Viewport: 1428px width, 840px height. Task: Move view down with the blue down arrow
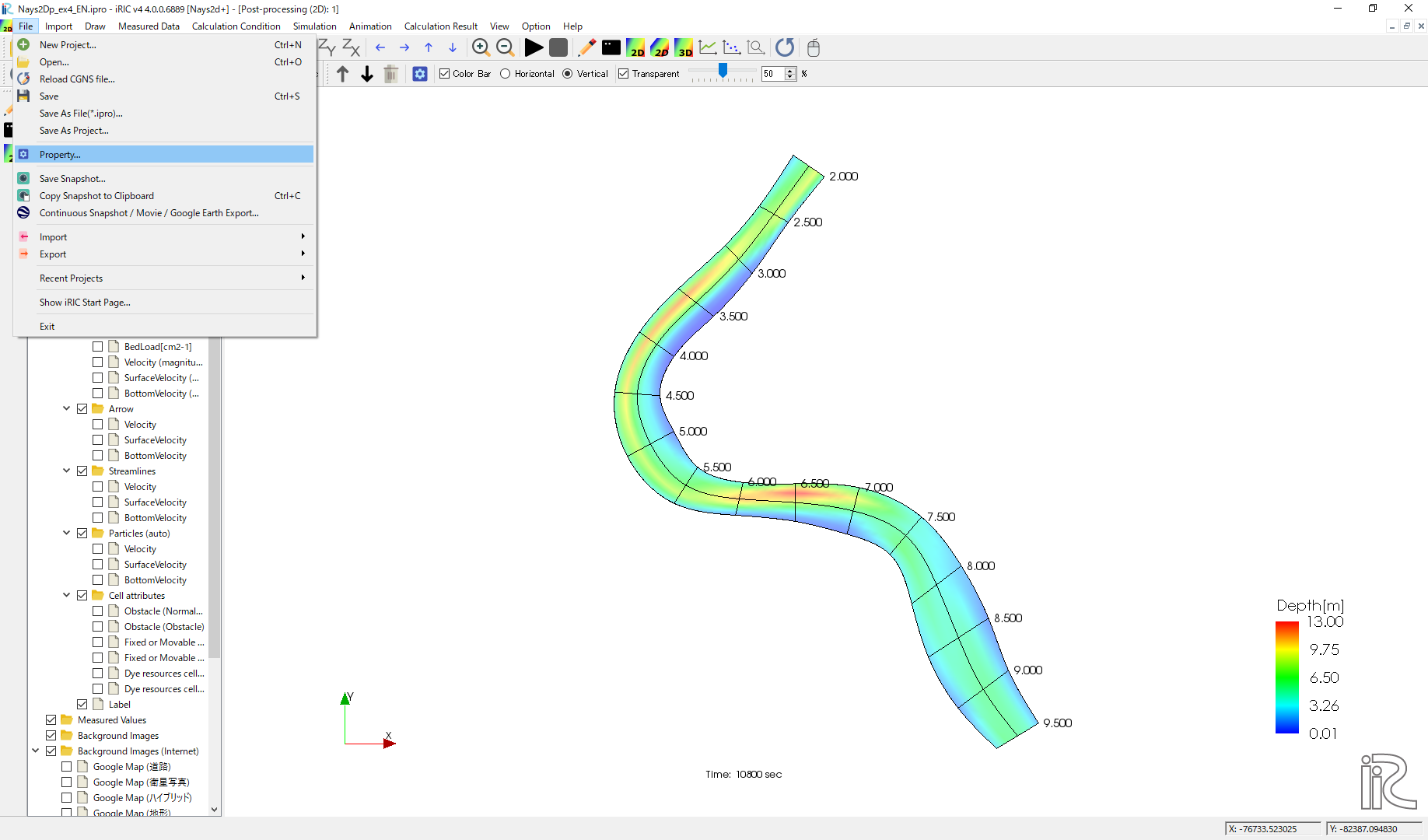(453, 47)
